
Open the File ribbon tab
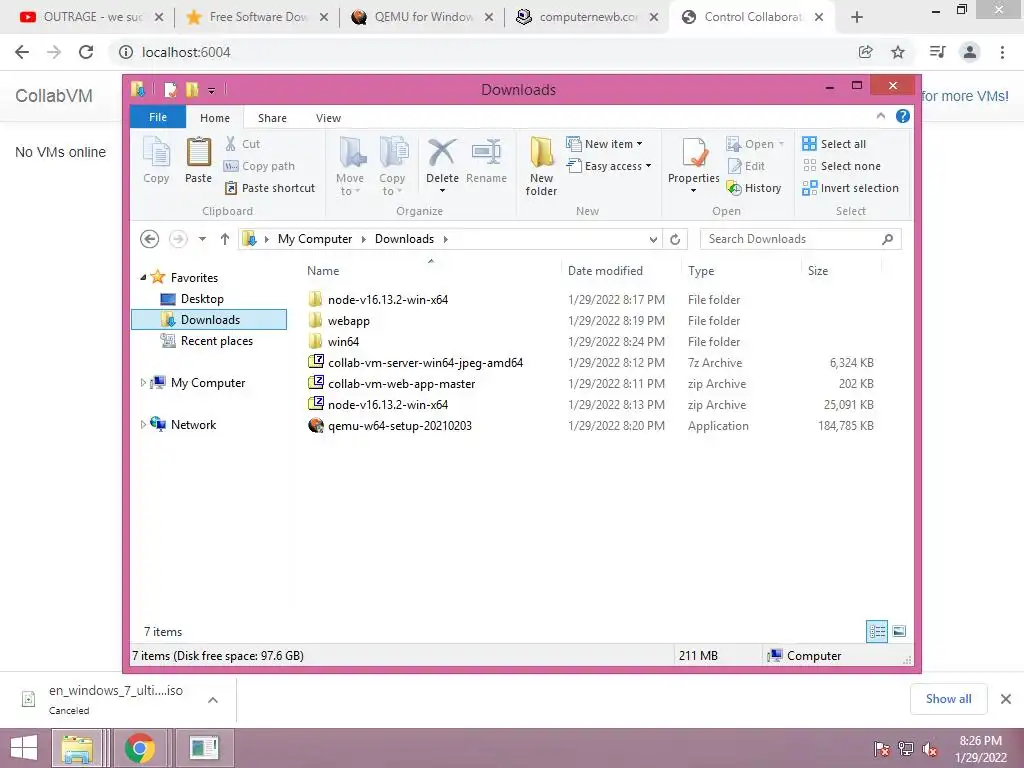coord(158,118)
